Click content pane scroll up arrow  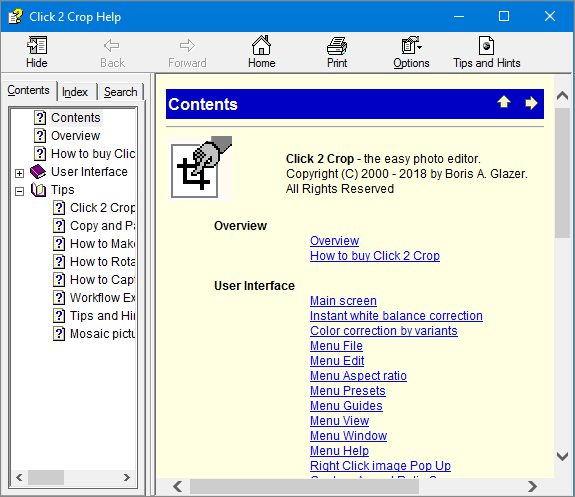[x=562, y=96]
